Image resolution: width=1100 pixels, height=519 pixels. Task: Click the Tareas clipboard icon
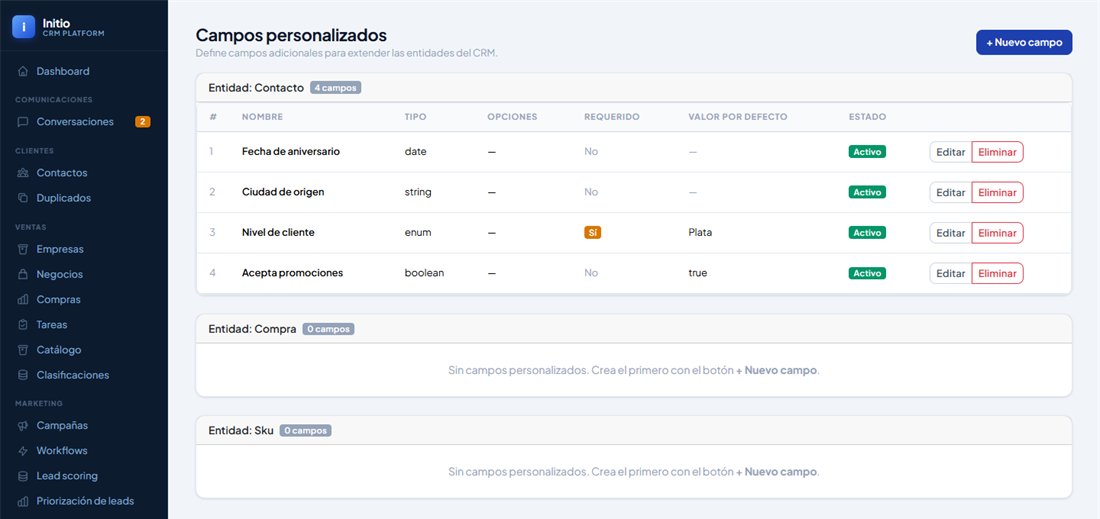23,325
